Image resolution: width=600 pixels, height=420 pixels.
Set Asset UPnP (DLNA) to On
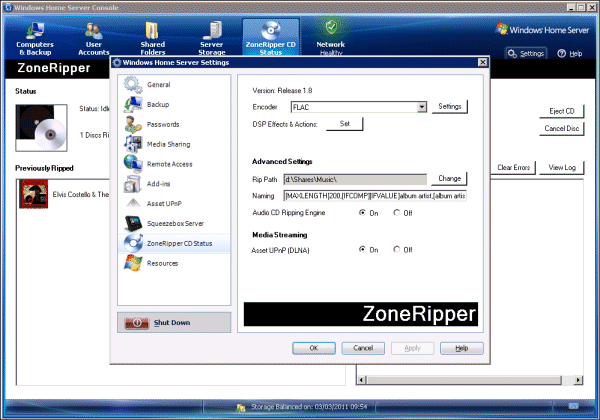(x=362, y=249)
